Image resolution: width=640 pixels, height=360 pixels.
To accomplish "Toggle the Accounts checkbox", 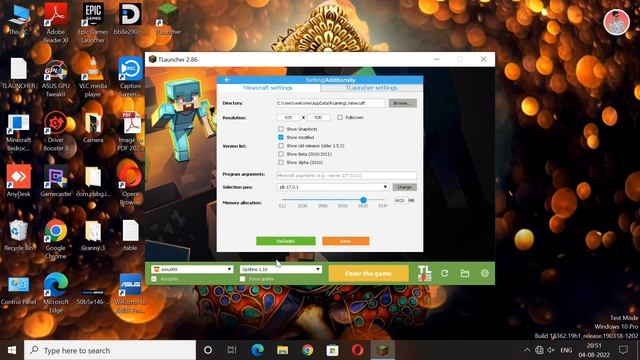I will coord(154,279).
